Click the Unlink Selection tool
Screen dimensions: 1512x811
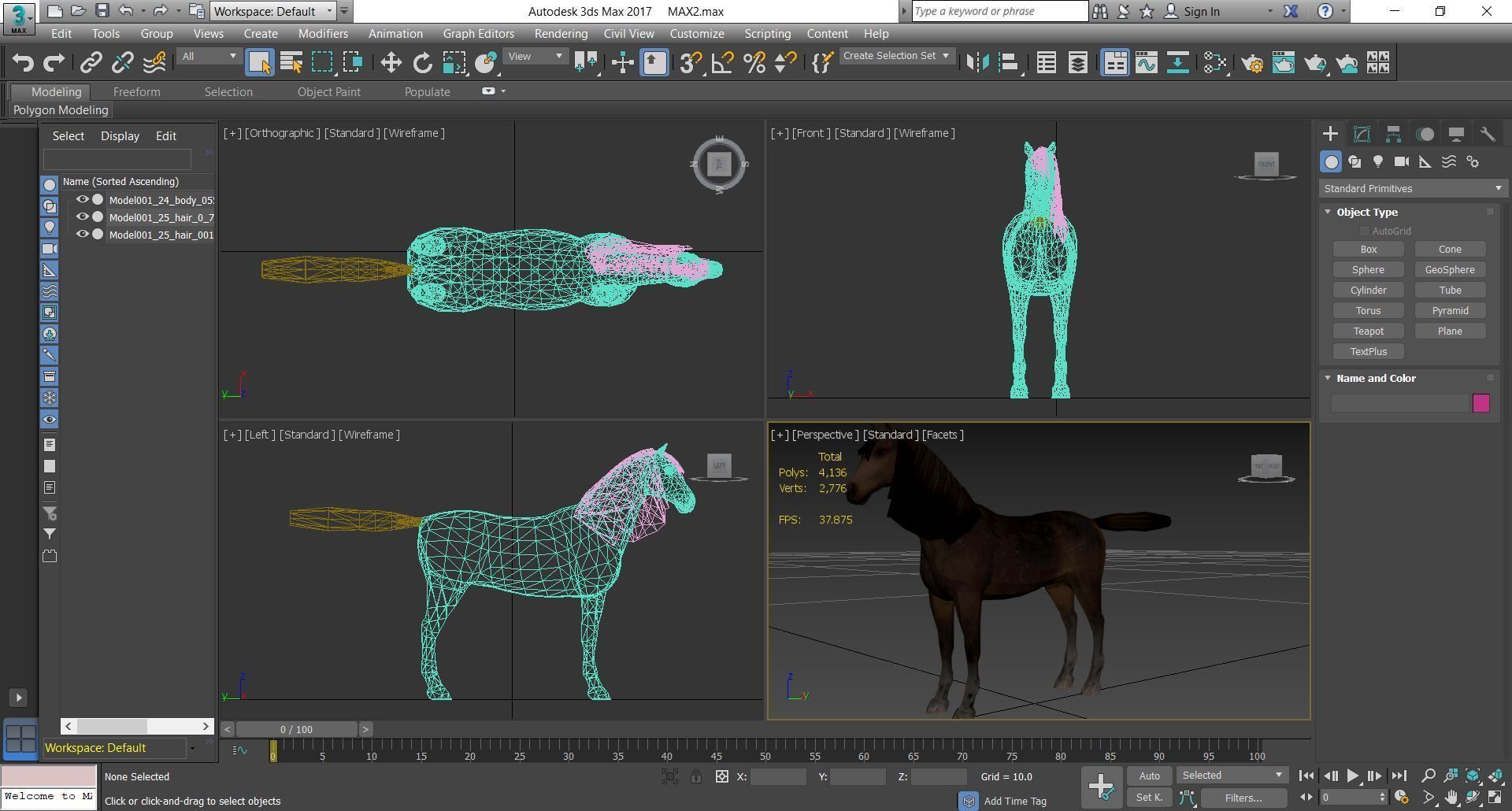(x=122, y=63)
